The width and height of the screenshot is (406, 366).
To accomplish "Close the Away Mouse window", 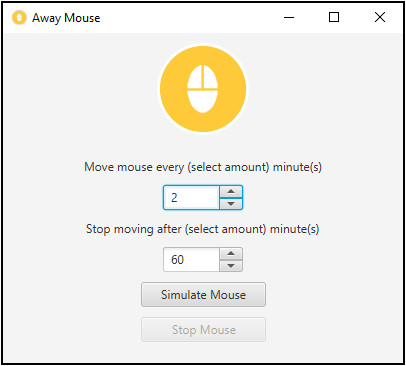I will coord(380,18).
